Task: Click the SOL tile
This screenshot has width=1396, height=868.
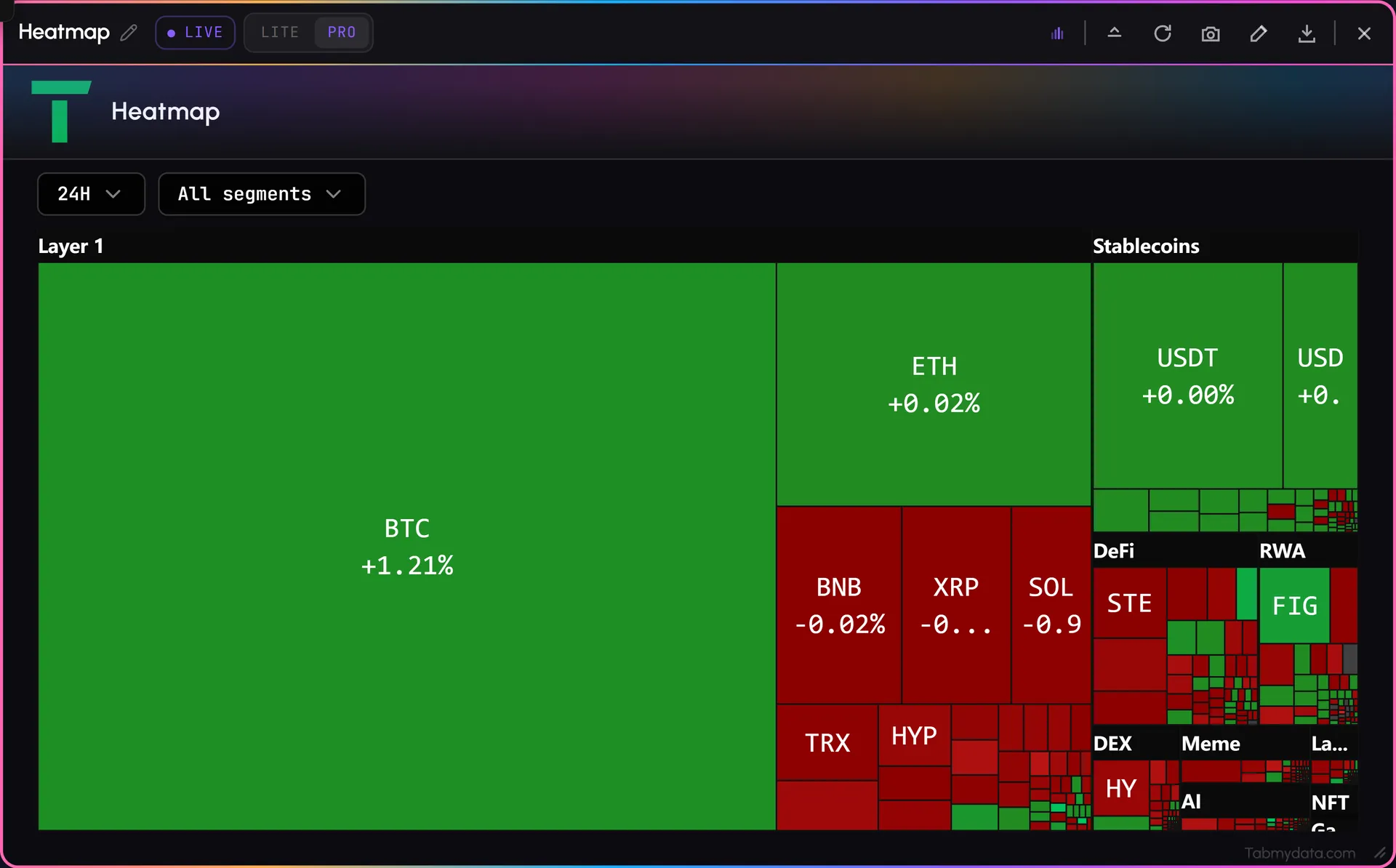Action: [x=1051, y=605]
